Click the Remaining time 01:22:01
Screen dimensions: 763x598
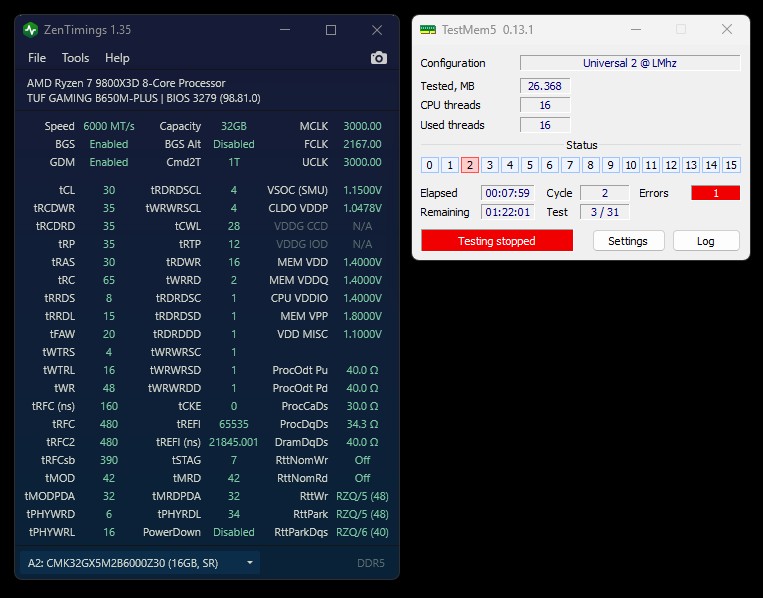pos(508,212)
